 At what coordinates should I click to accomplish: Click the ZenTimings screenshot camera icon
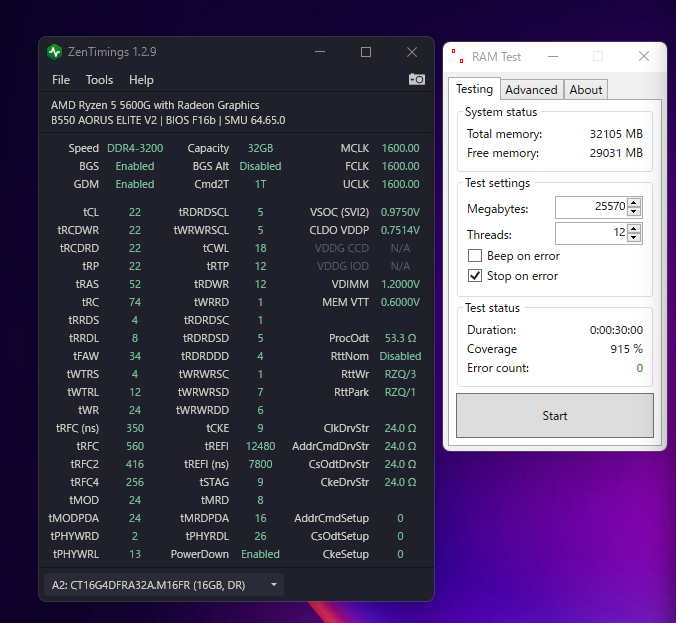pyautogui.click(x=416, y=79)
